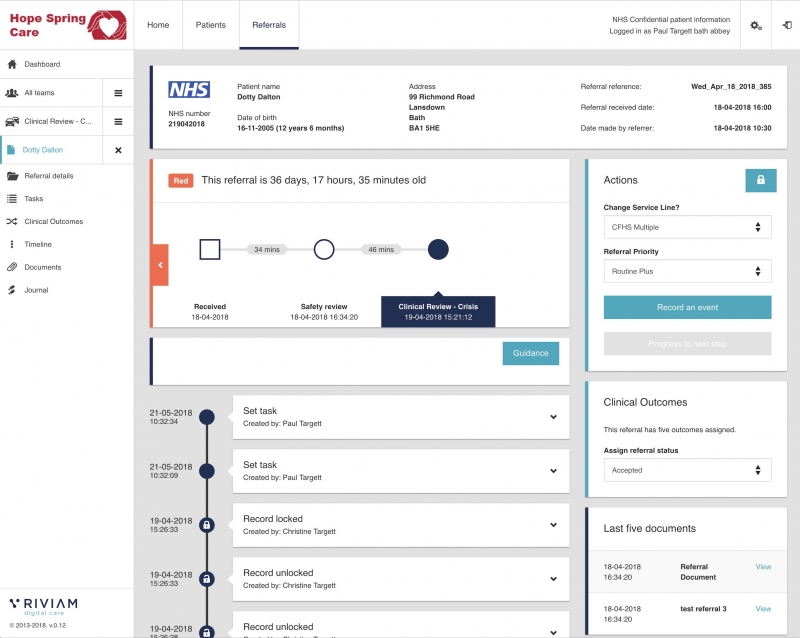
Task: Click the NHS logo in patient card
Action: (189, 90)
